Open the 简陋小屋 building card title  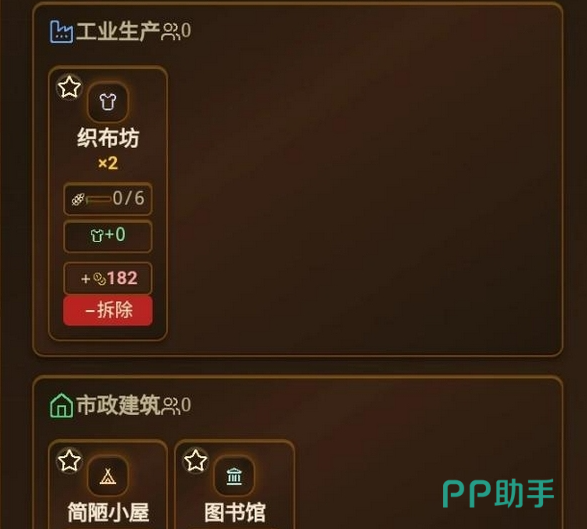pyautogui.click(x=108, y=512)
